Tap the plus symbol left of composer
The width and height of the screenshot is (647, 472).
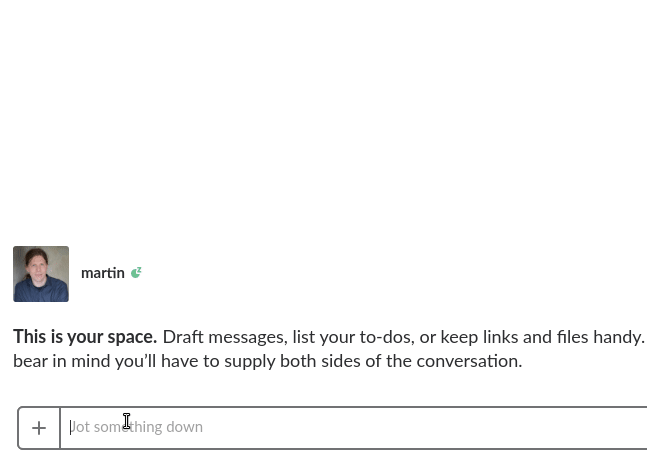point(39,428)
